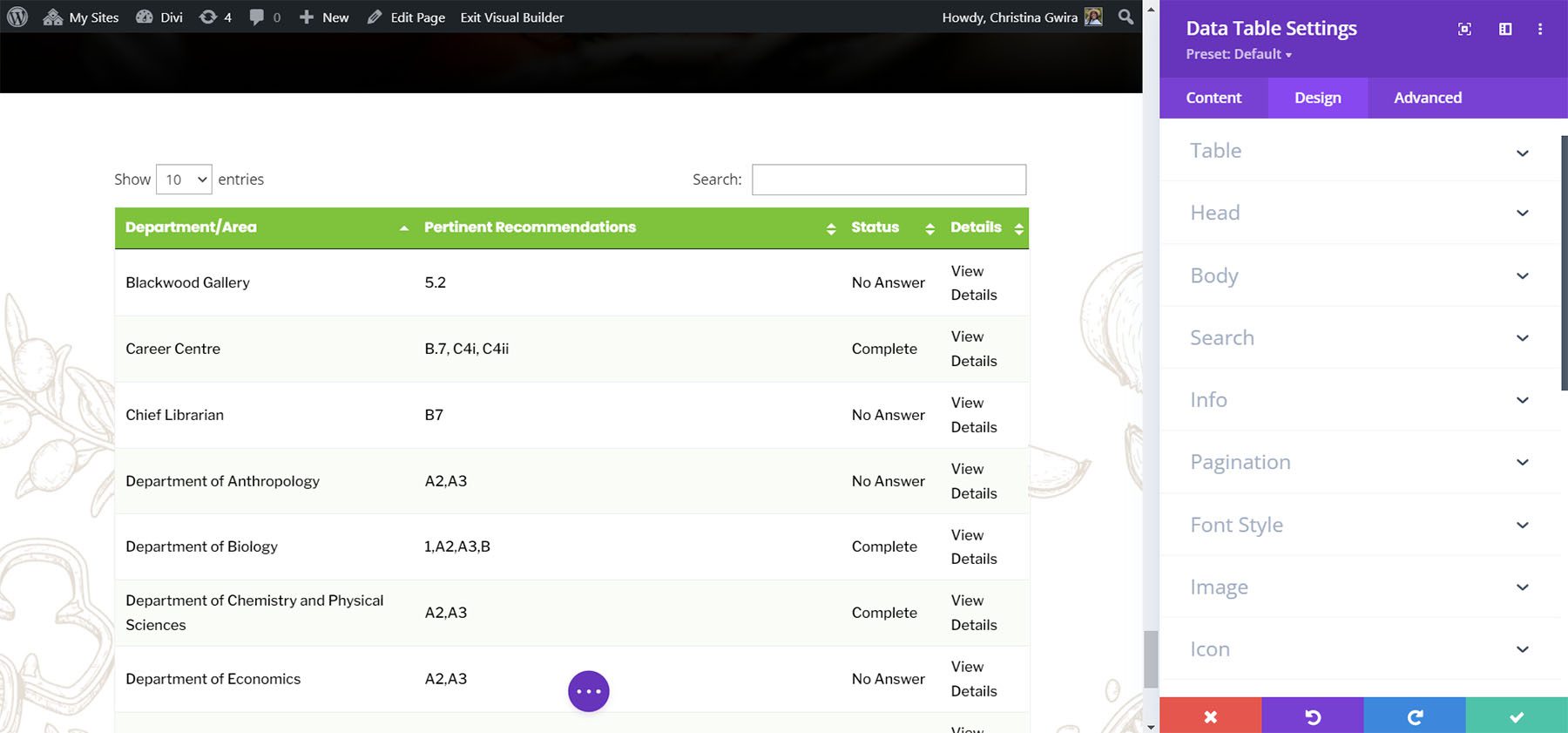Sort by Pertinent Recommendations column
1568x733 pixels.
coord(627,227)
